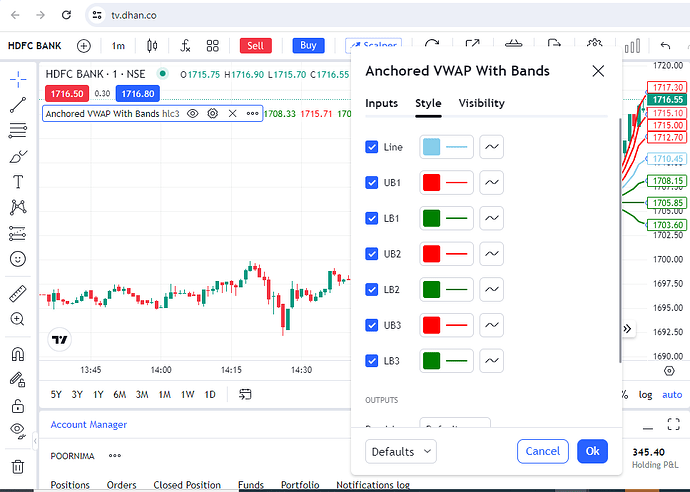This screenshot has height=492, width=690.
Task: Open plot type dropdown for UB2 row
Action: (492, 254)
